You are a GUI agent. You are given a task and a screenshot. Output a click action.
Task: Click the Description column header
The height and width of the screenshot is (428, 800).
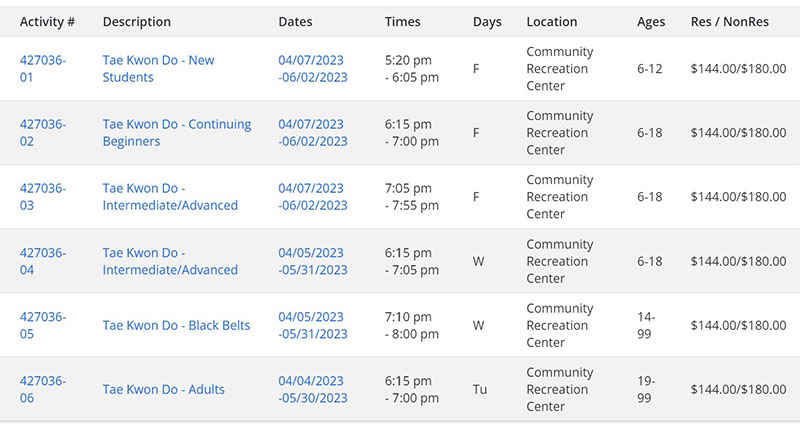point(136,21)
